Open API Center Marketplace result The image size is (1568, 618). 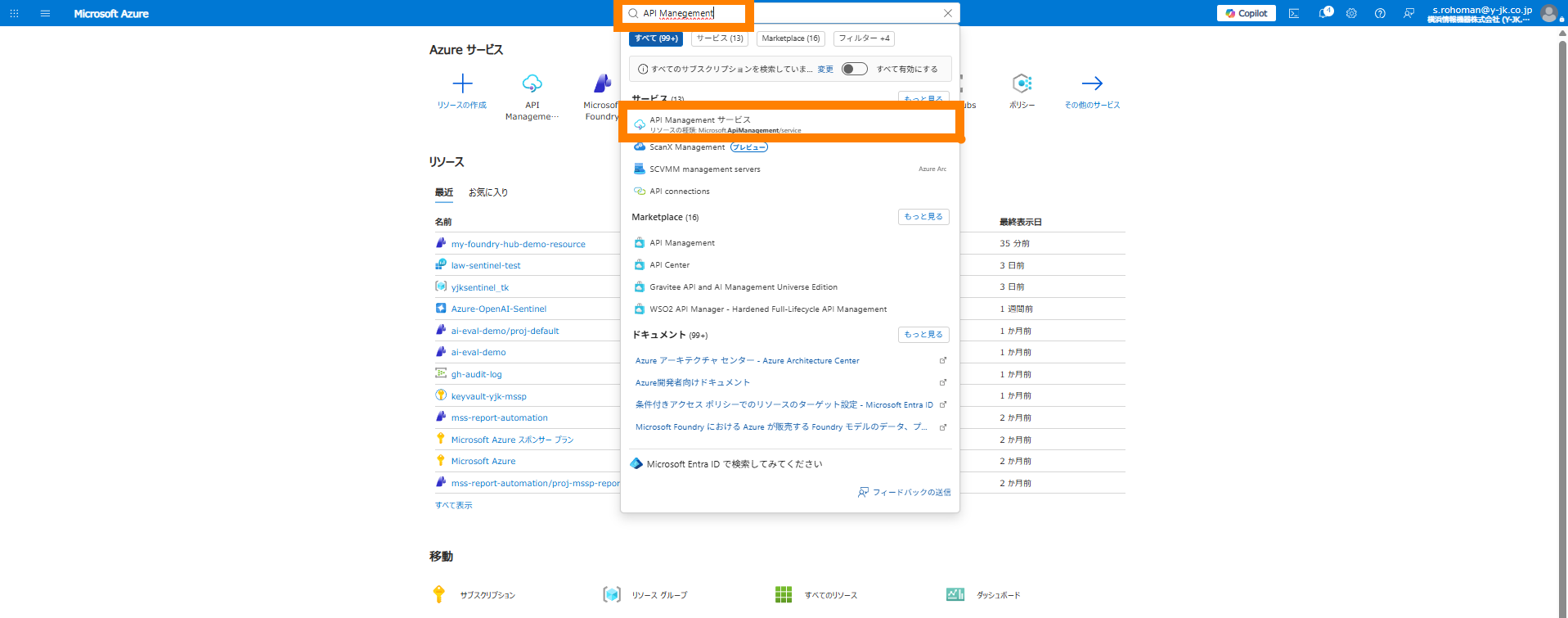[789, 265]
